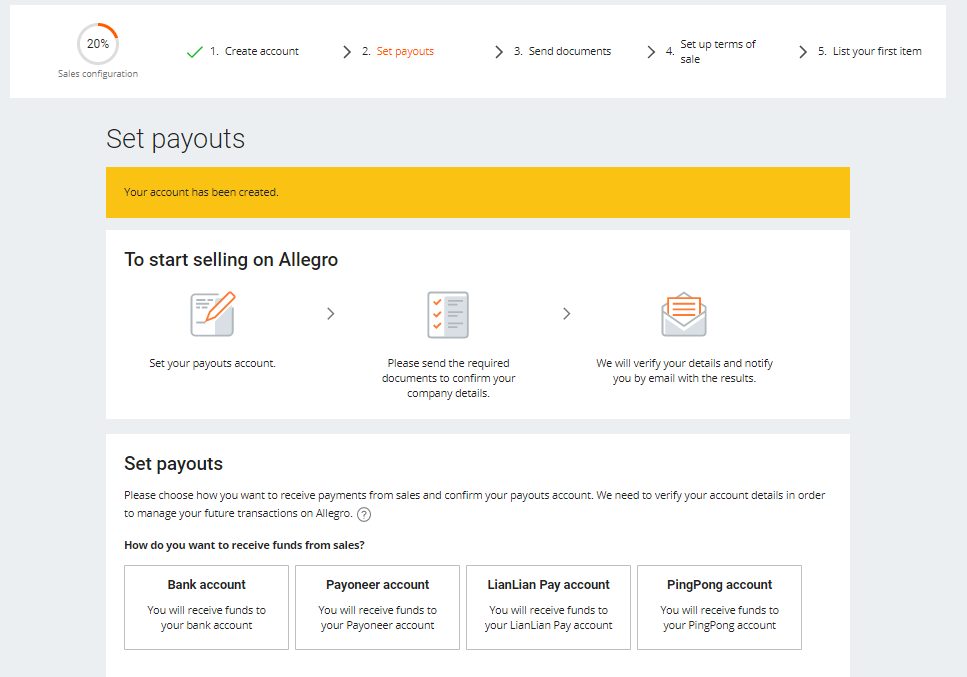Click the chevron between payouts and documents icons
Viewport: 967px width, 677px height.
coord(331,314)
